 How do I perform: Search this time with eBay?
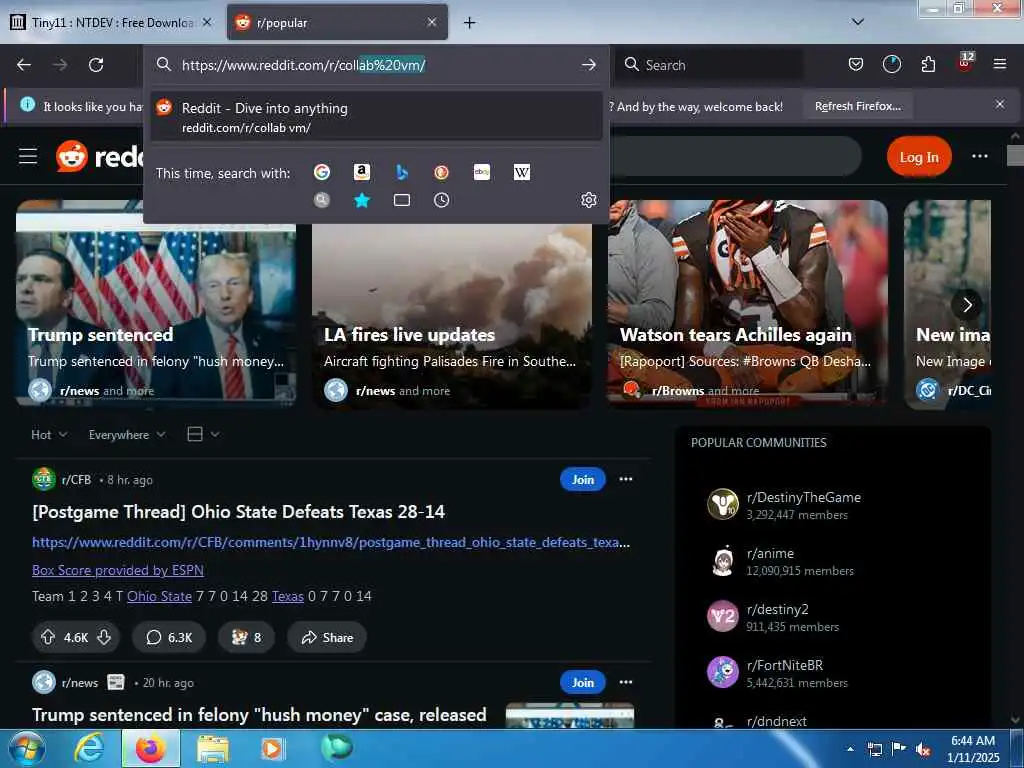(482, 172)
